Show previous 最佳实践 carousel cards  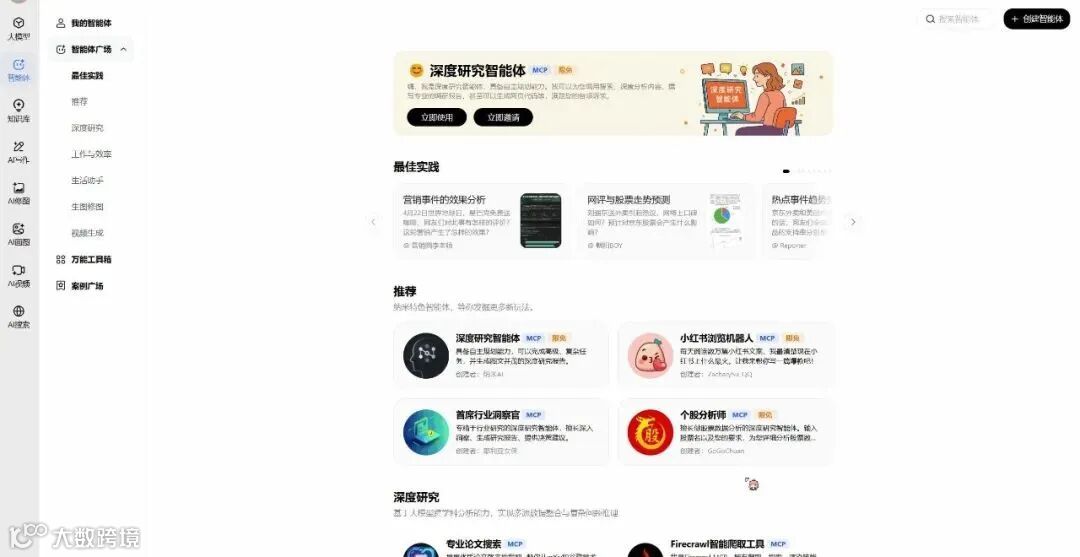tap(373, 222)
